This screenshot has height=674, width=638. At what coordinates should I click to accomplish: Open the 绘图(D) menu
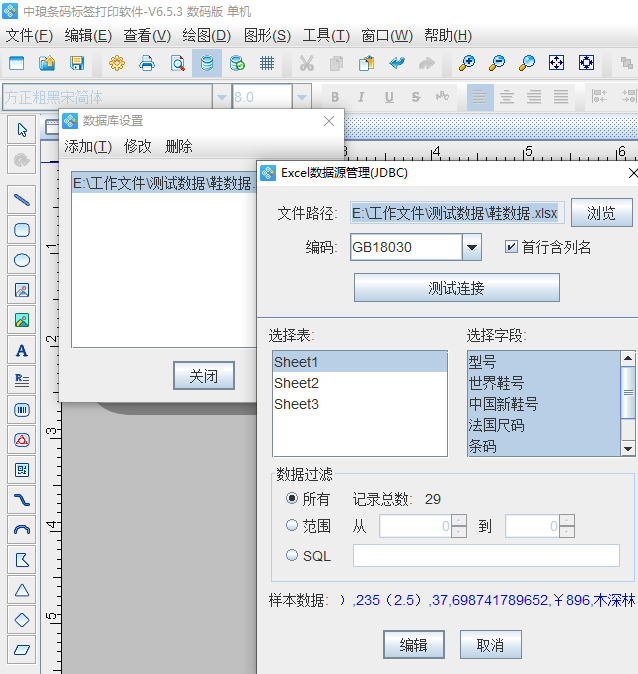[x=206, y=35]
